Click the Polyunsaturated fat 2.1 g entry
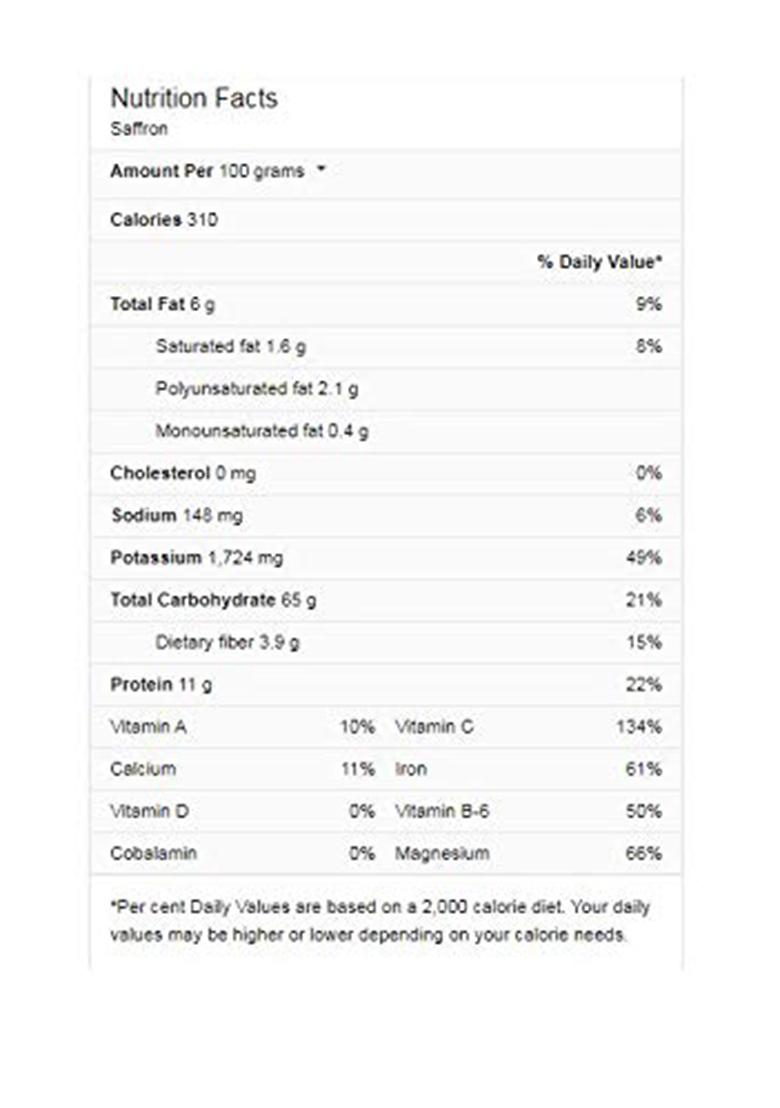The image size is (780, 1108). pyautogui.click(x=257, y=389)
